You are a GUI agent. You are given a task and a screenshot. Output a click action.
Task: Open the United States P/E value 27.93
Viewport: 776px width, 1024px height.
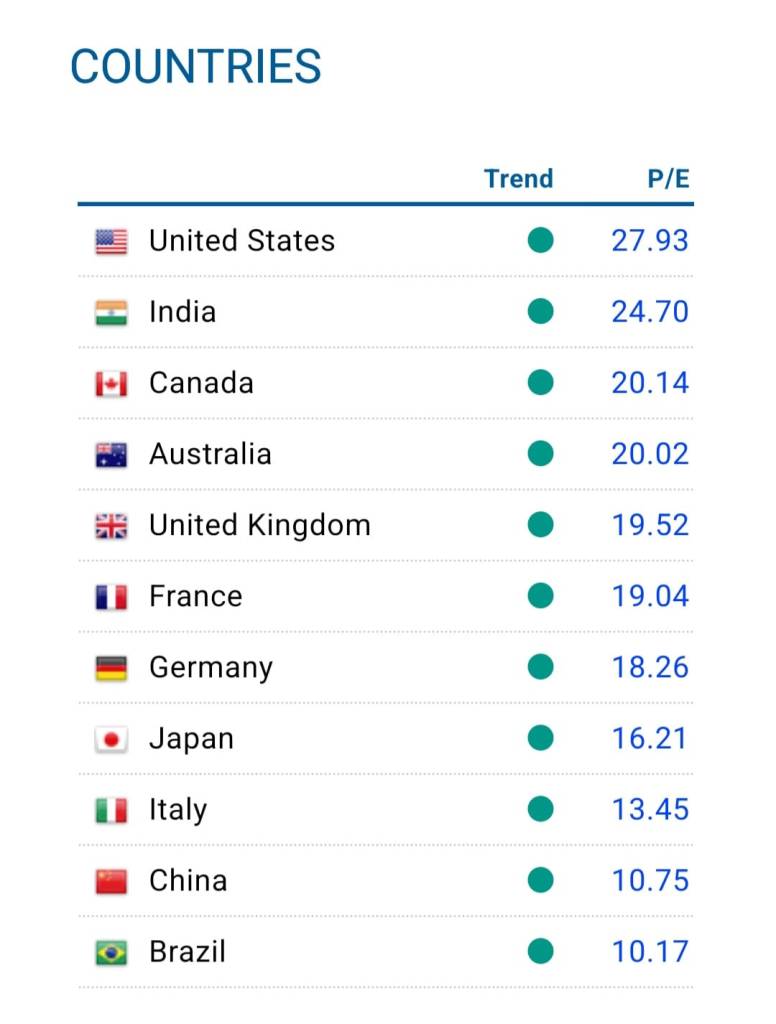tap(650, 240)
